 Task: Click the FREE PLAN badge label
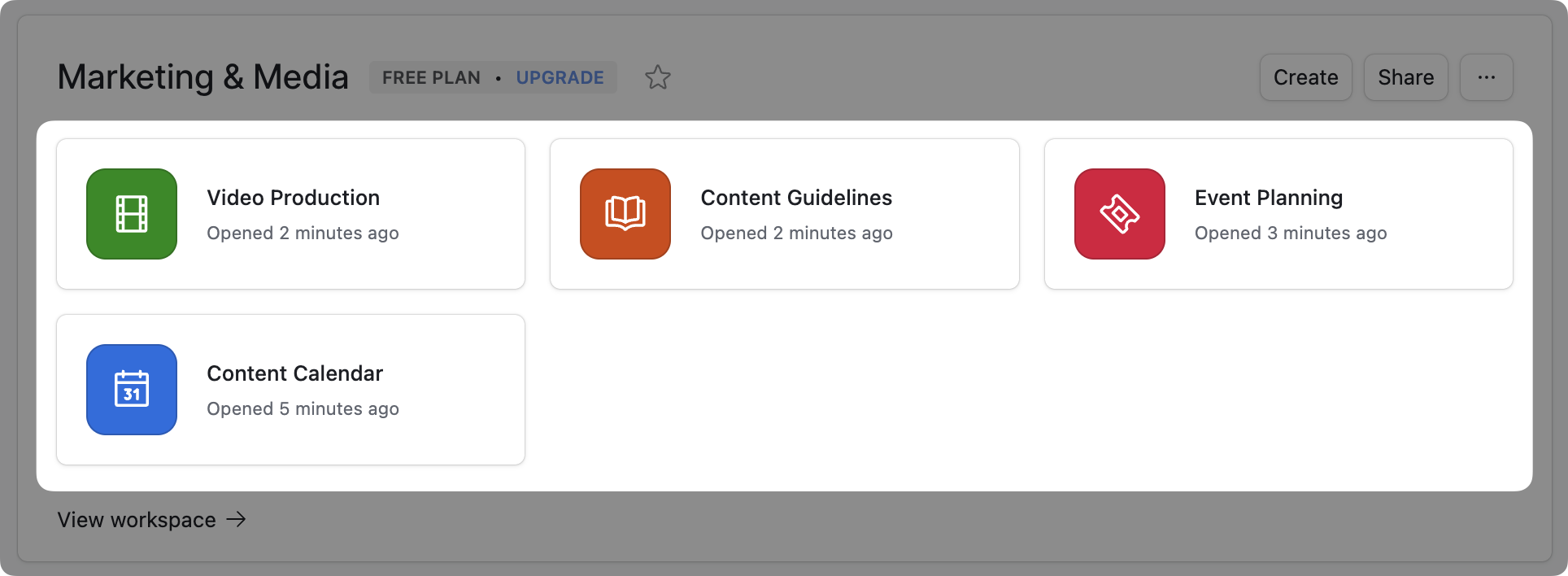[x=431, y=78]
